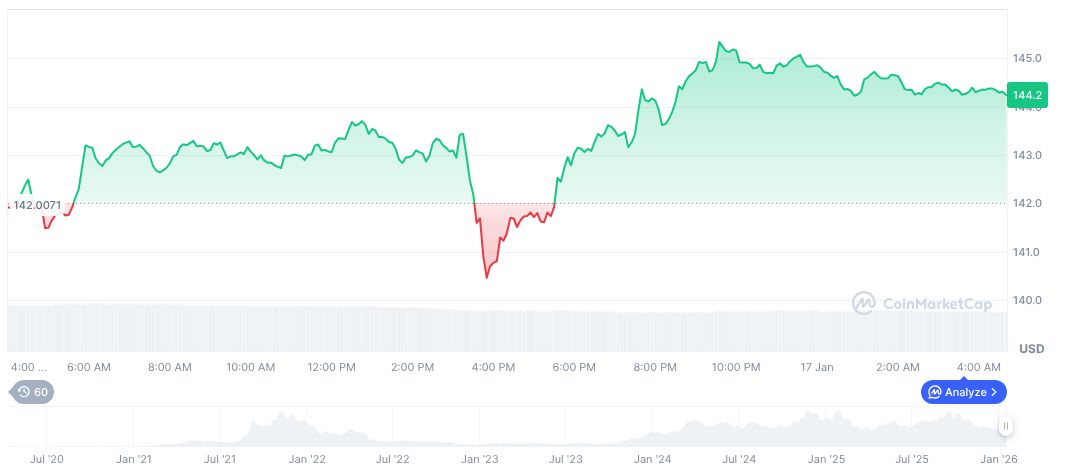Click the chevron arrow on Analyze
The height and width of the screenshot is (470, 1072).
[x=995, y=392]
